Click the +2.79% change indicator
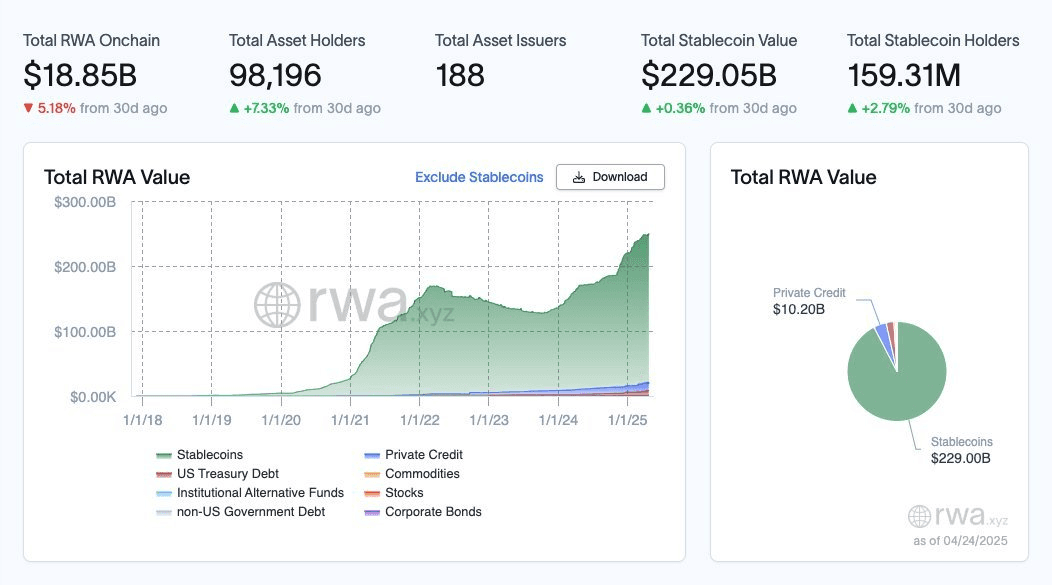The image size is (1052, 585). point(879,108)
